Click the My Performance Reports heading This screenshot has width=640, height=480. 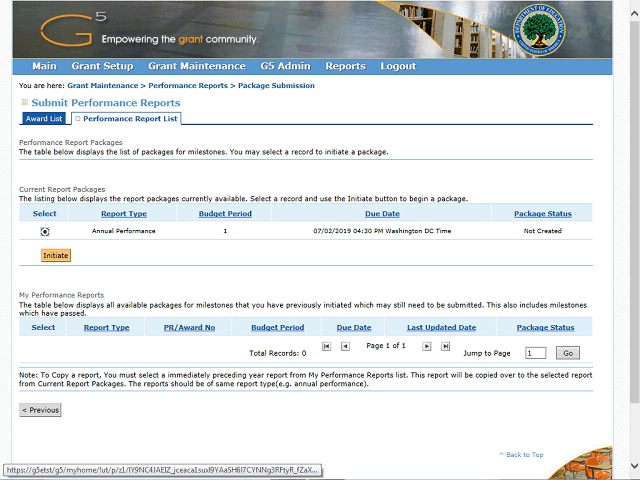point(62,295)
